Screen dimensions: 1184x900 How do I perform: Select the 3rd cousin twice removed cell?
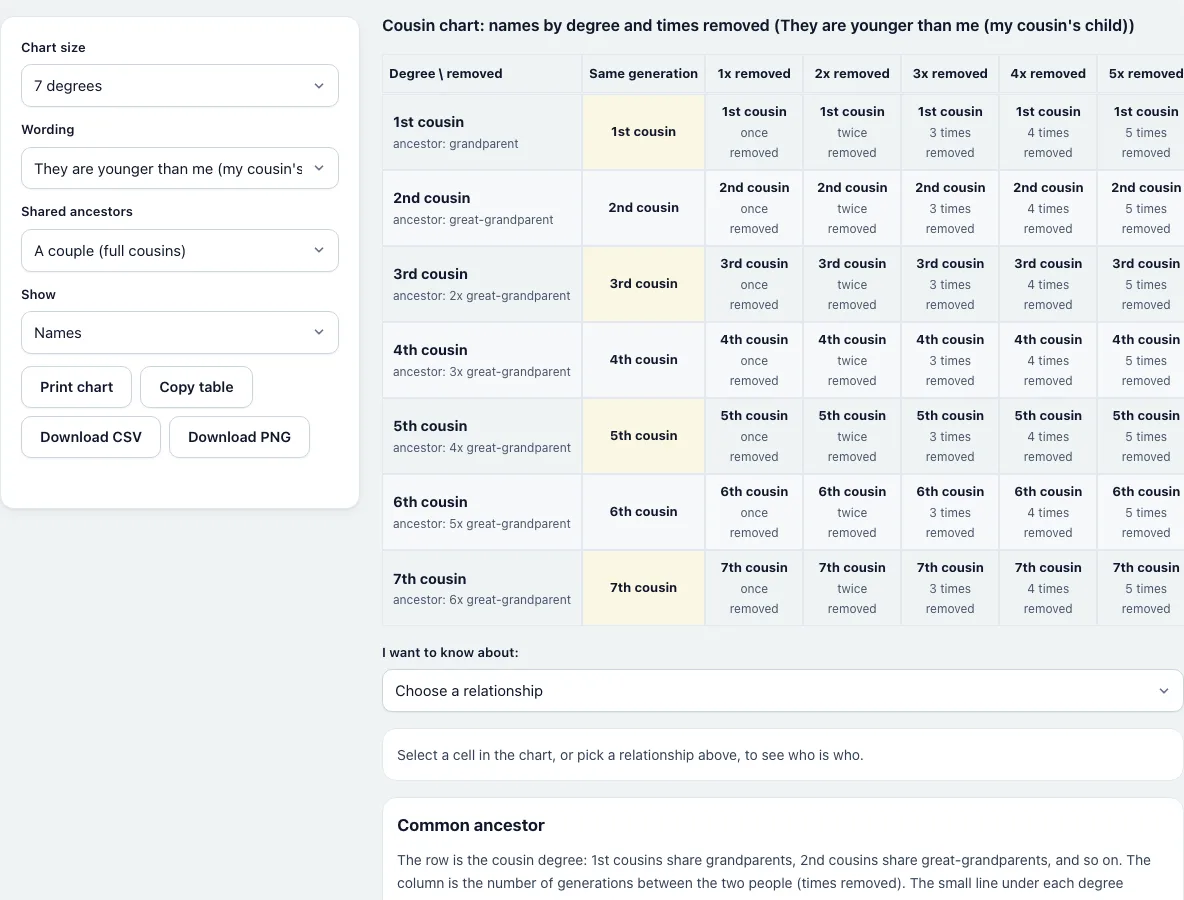point(852,284)
